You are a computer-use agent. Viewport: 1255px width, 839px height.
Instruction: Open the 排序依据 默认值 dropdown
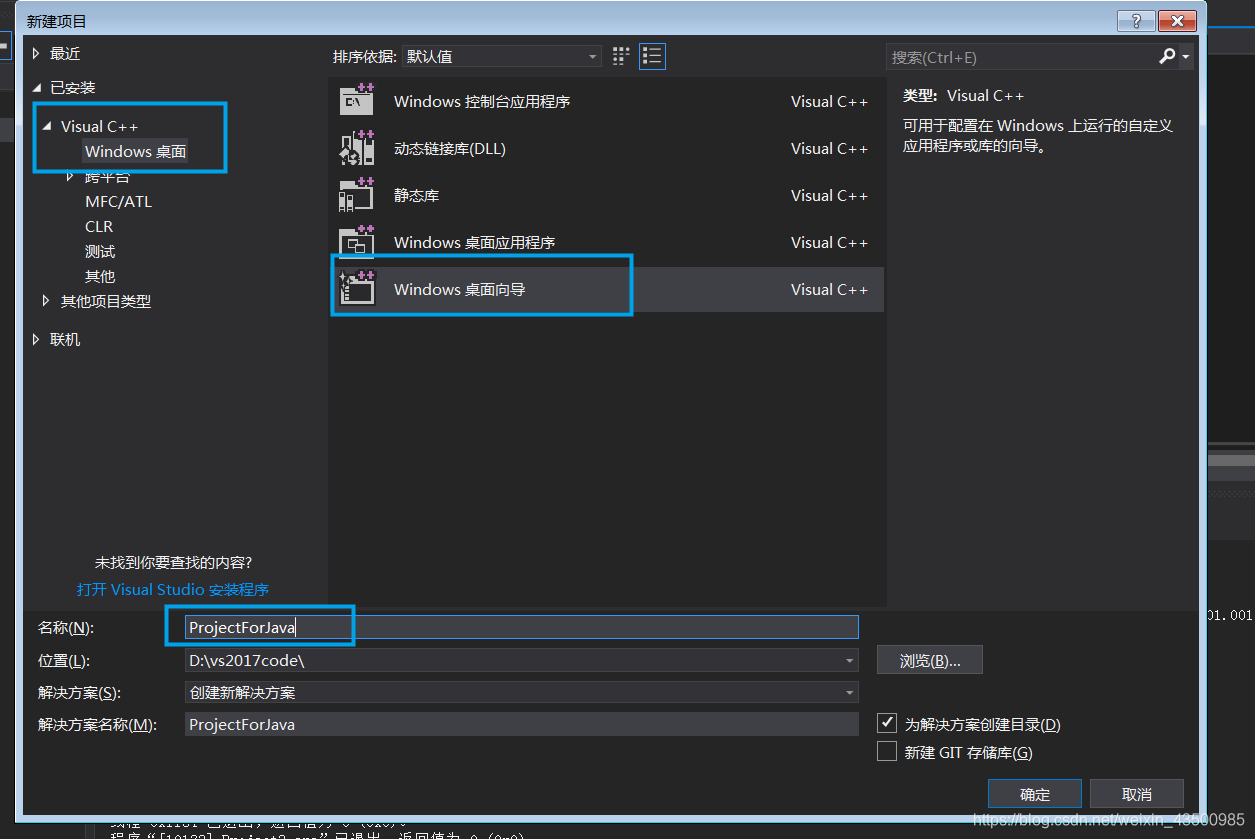point(501,57)
